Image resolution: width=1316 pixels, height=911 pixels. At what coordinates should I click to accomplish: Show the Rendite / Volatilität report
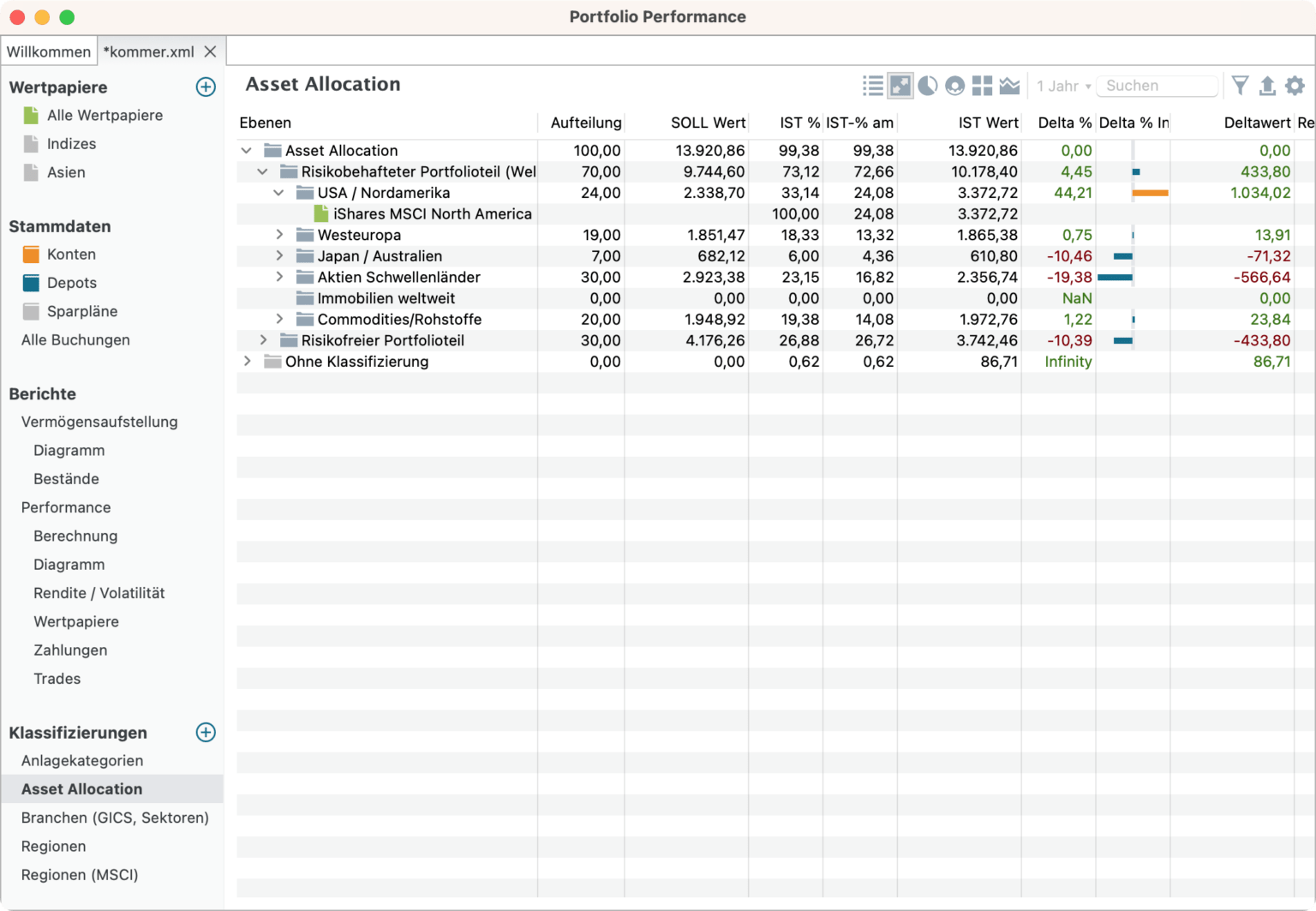coord(99,592)
